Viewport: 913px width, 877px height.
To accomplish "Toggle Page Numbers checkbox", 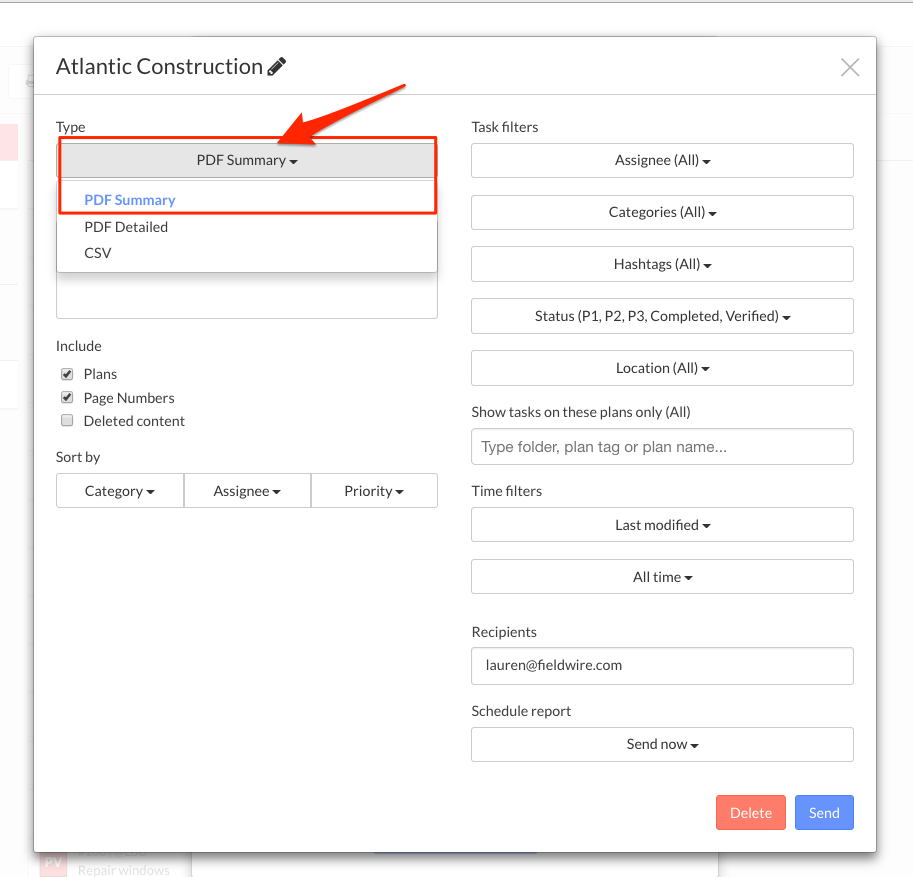I will (x=67, y=398).
